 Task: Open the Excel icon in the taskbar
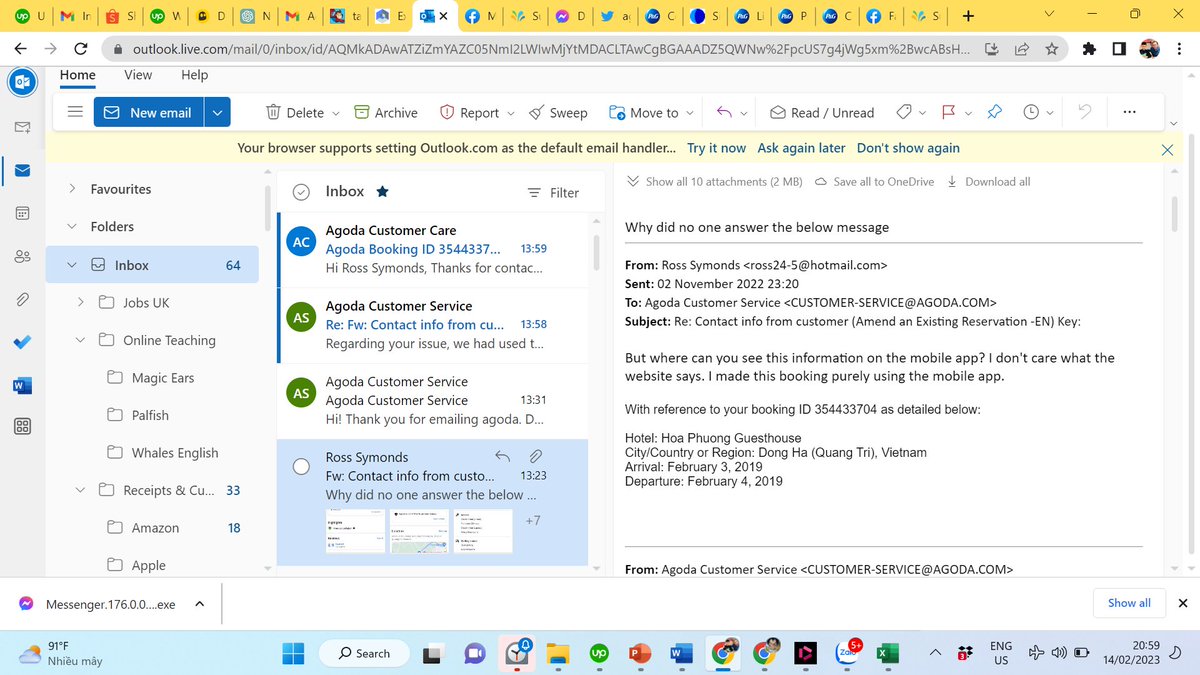click(x=885, y=653)
